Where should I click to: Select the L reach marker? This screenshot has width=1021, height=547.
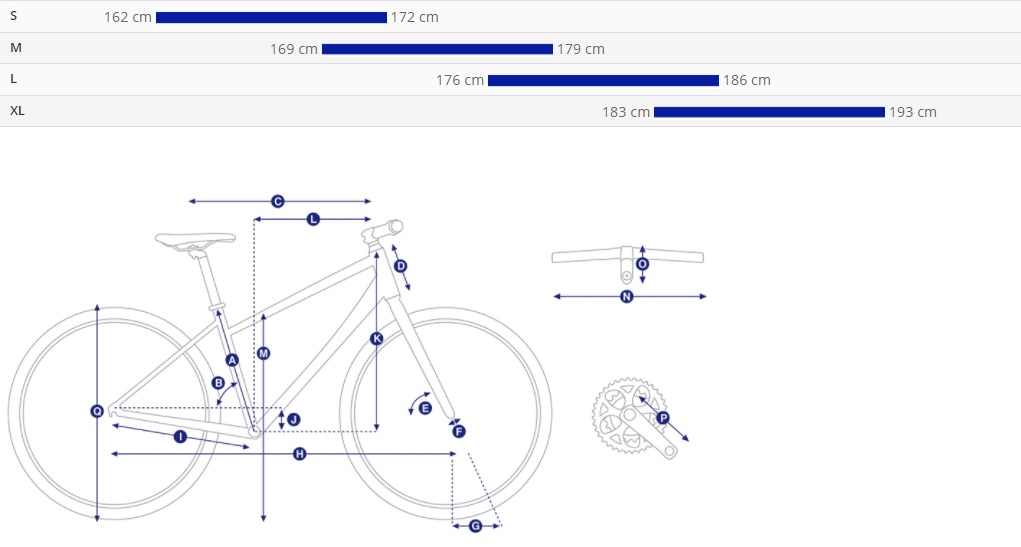[313, 219]
